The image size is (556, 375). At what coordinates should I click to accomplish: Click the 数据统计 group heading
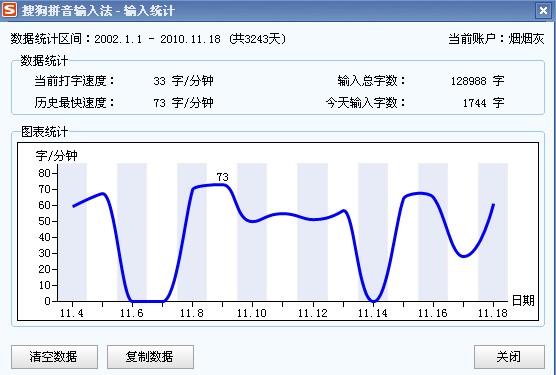point(44,61)
